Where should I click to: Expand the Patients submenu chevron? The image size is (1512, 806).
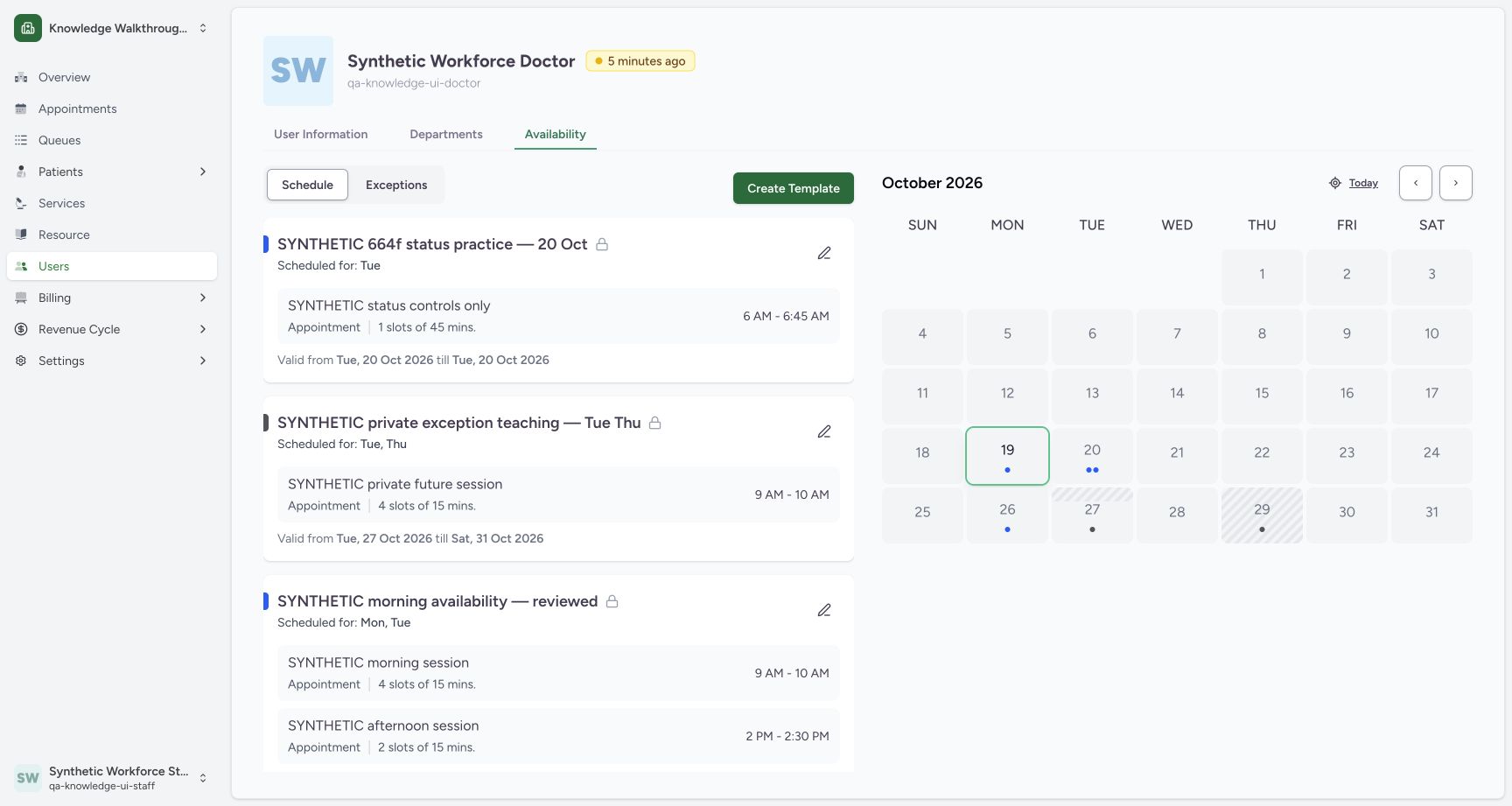(203, 172)
